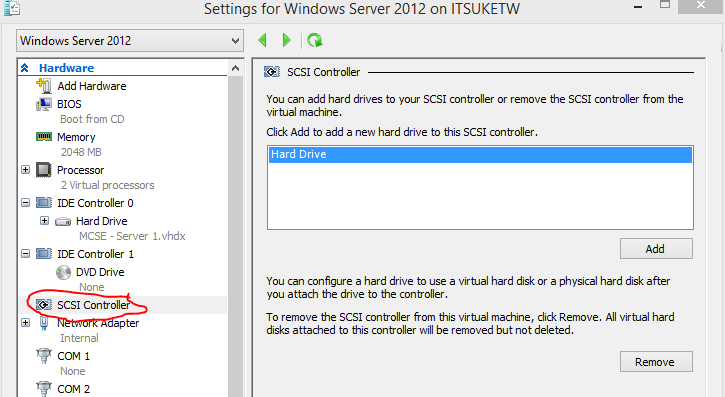Click the IDE Controller 1 icon

[43, 253]
